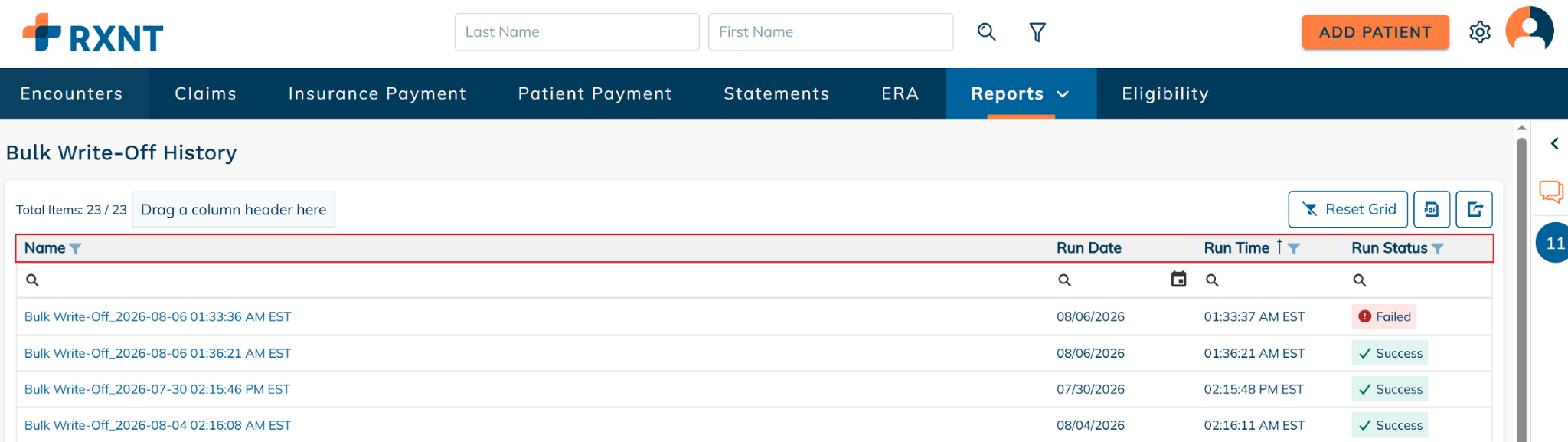This screenshot has height=442, width=1568.
Task: Open the Run Date calendar picker
Action: tap(1179, 280)
